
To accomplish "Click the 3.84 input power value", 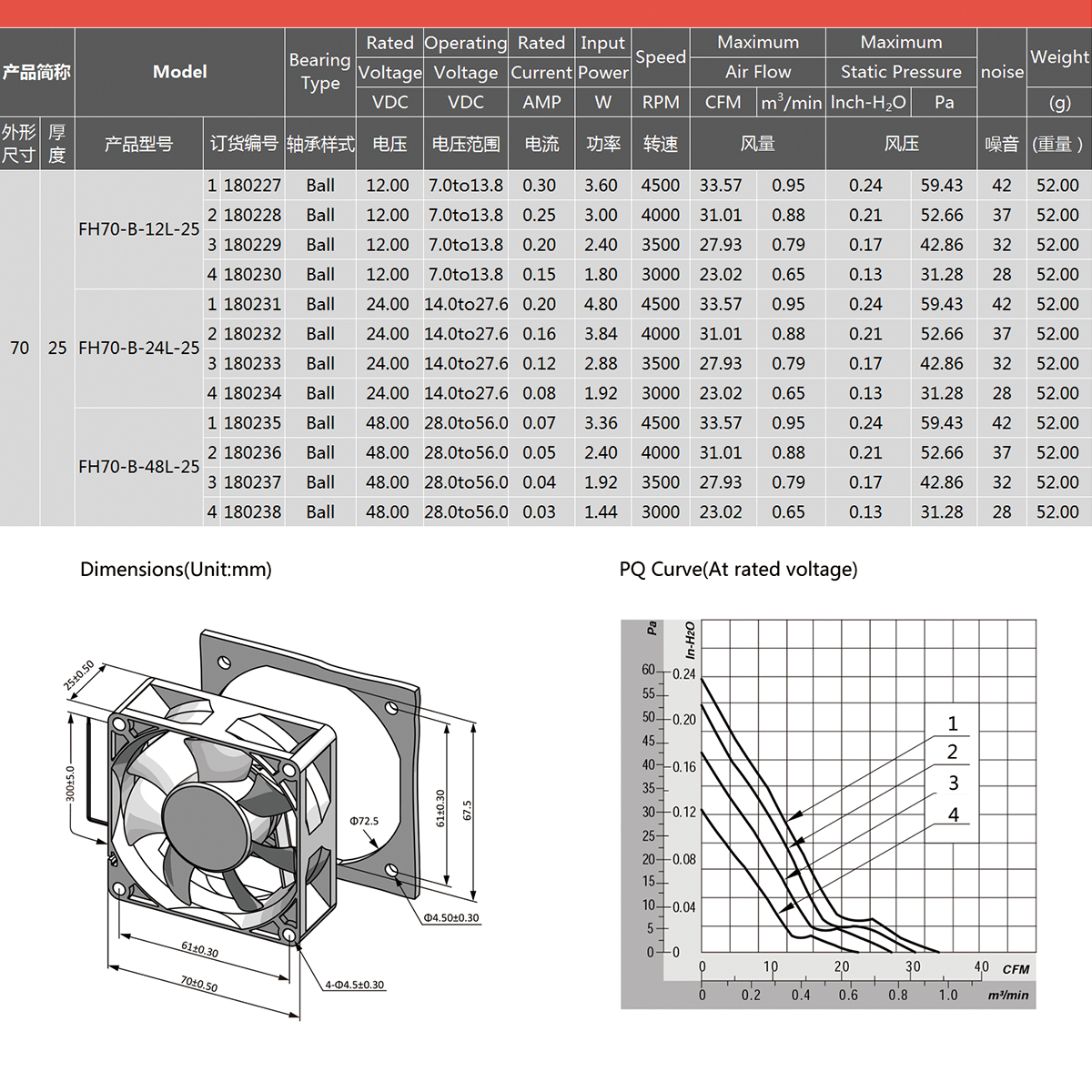I will point(601,334).
